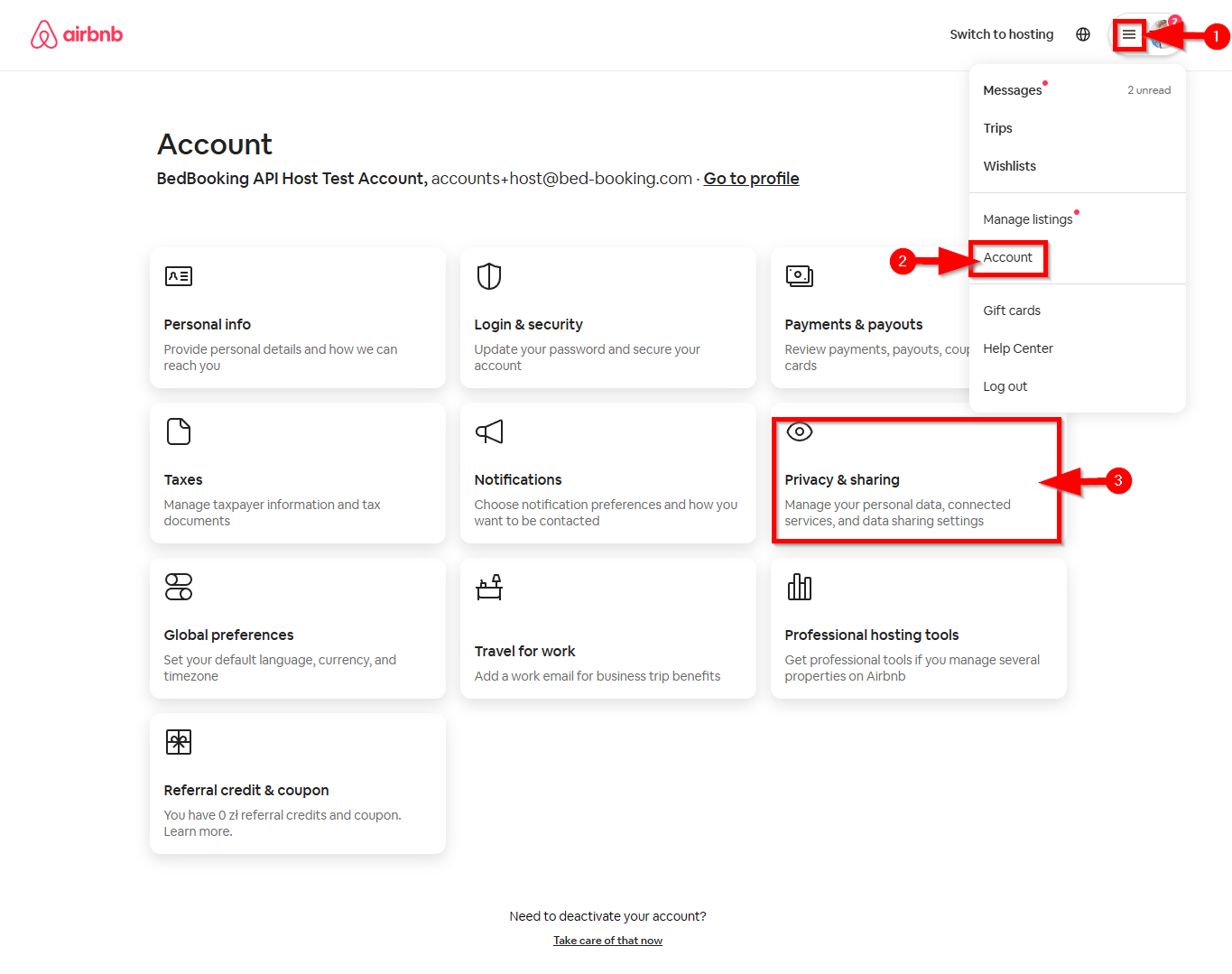Screen dimensions: 1232x974
Task: Click 'You have 0 zł referral credits' text
Action: [282, 823]
